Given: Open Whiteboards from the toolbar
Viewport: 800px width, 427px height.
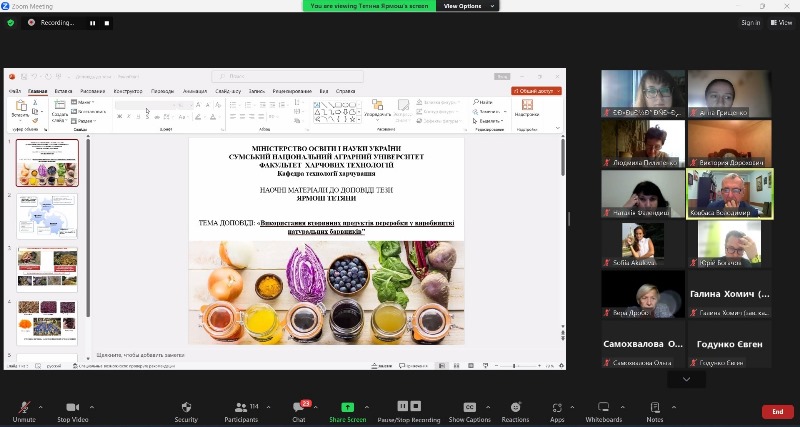Looking at the screenshot, I should pyautogui.click(x=603, y=407).
